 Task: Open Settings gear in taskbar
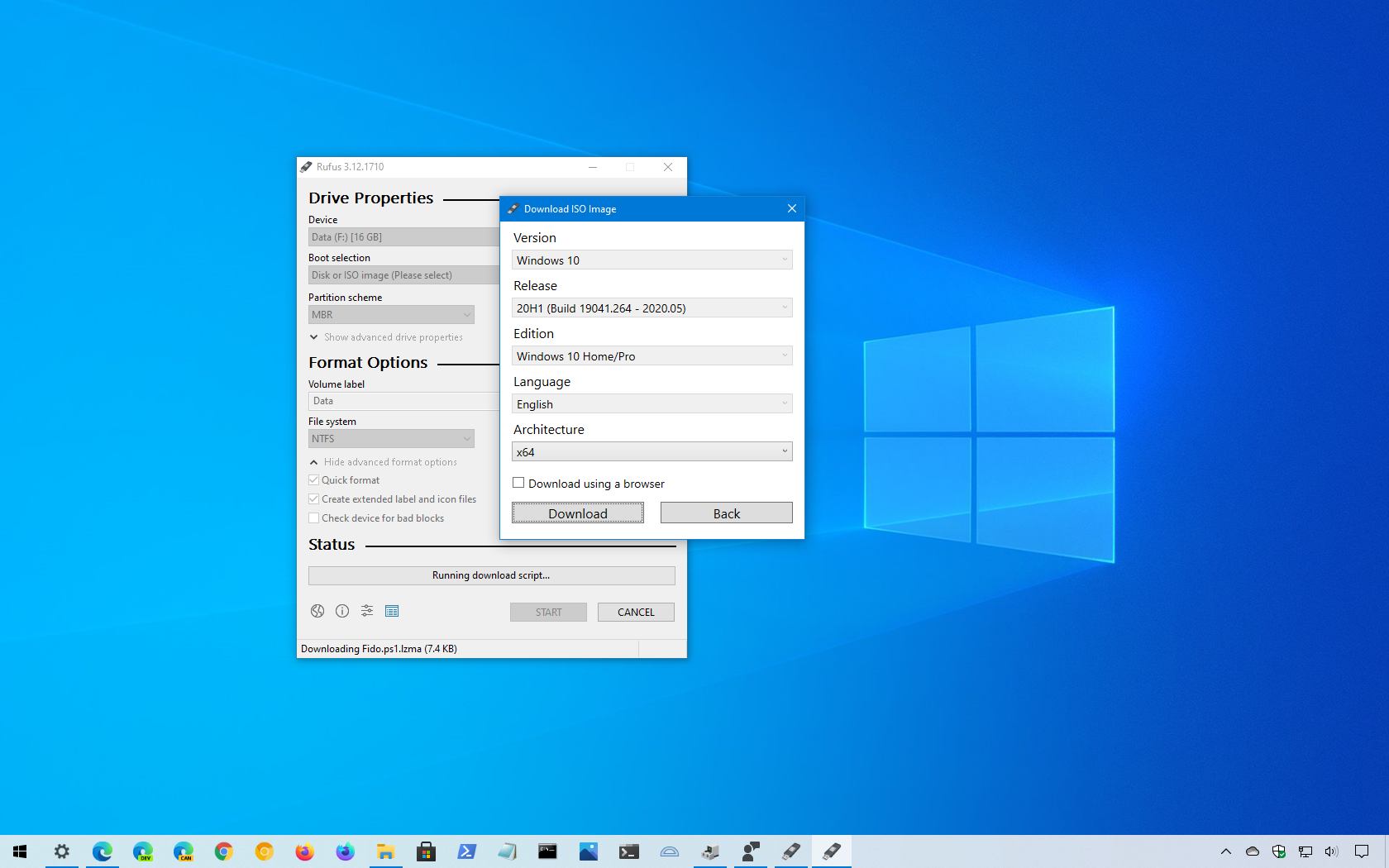pyautogui.click(x=61, y=851)
